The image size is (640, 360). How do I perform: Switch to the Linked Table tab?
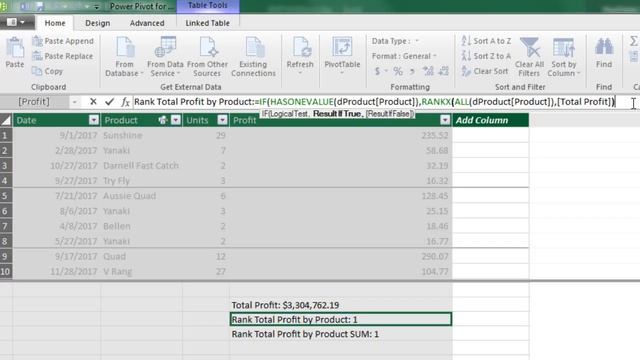pos(207,23)
